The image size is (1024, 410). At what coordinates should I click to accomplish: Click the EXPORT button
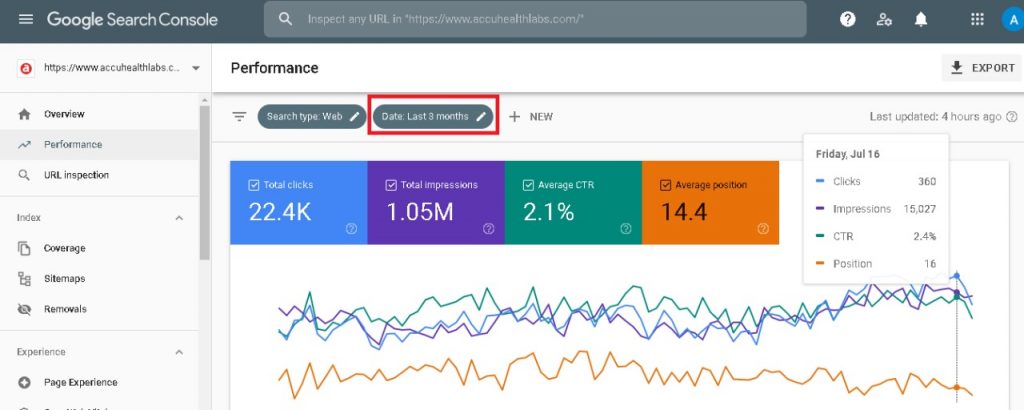[x=982, y=68]
